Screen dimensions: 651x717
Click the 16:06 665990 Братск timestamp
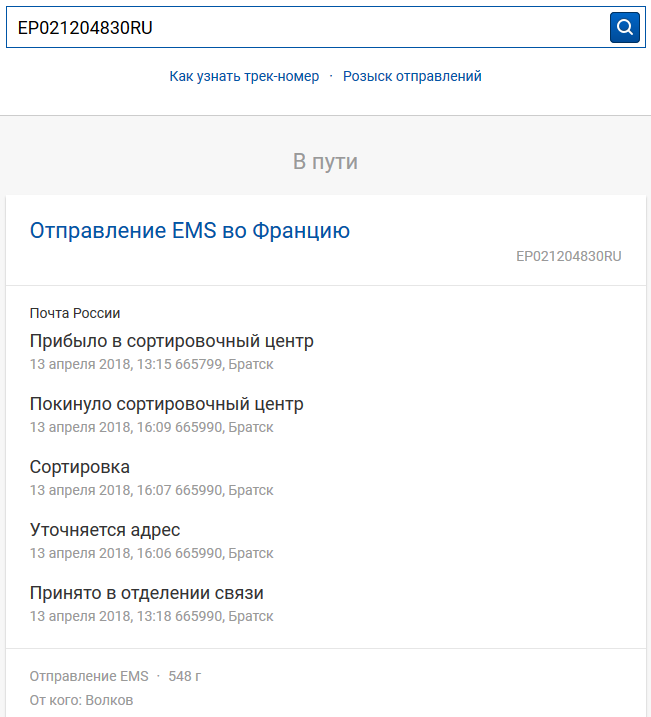point(151,553)
